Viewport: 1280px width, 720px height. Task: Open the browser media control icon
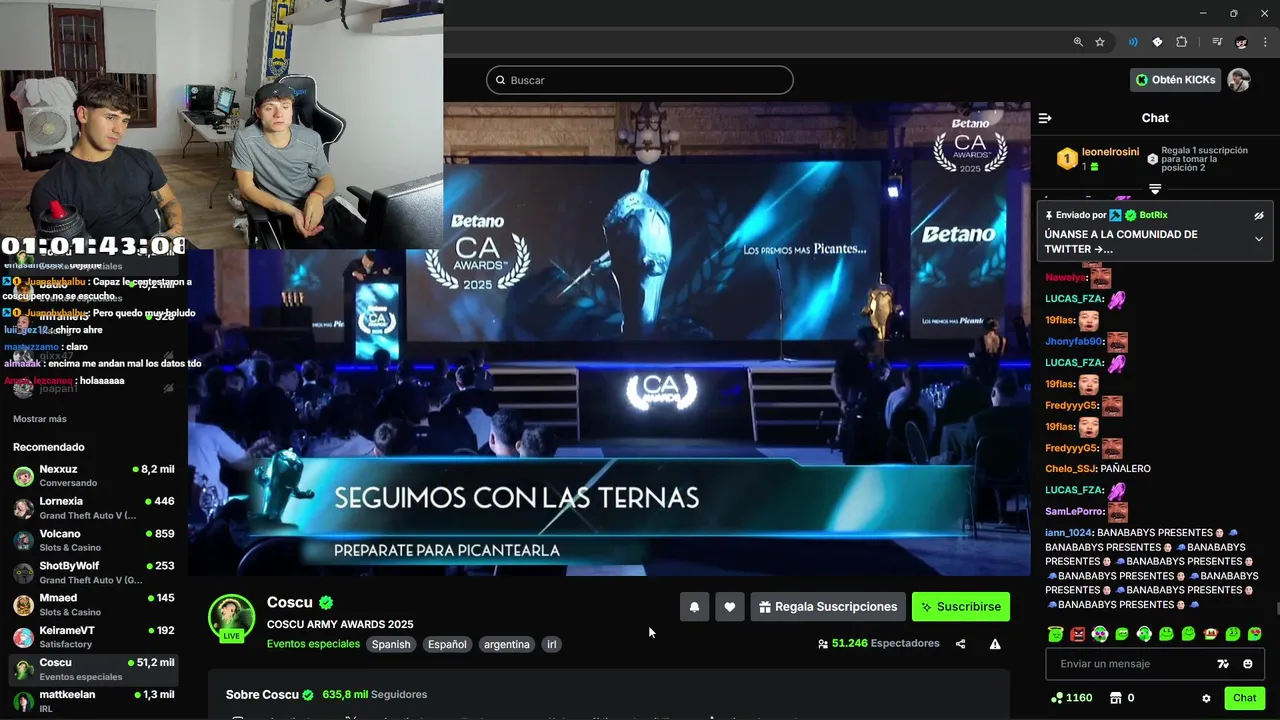click(1217, 42)
